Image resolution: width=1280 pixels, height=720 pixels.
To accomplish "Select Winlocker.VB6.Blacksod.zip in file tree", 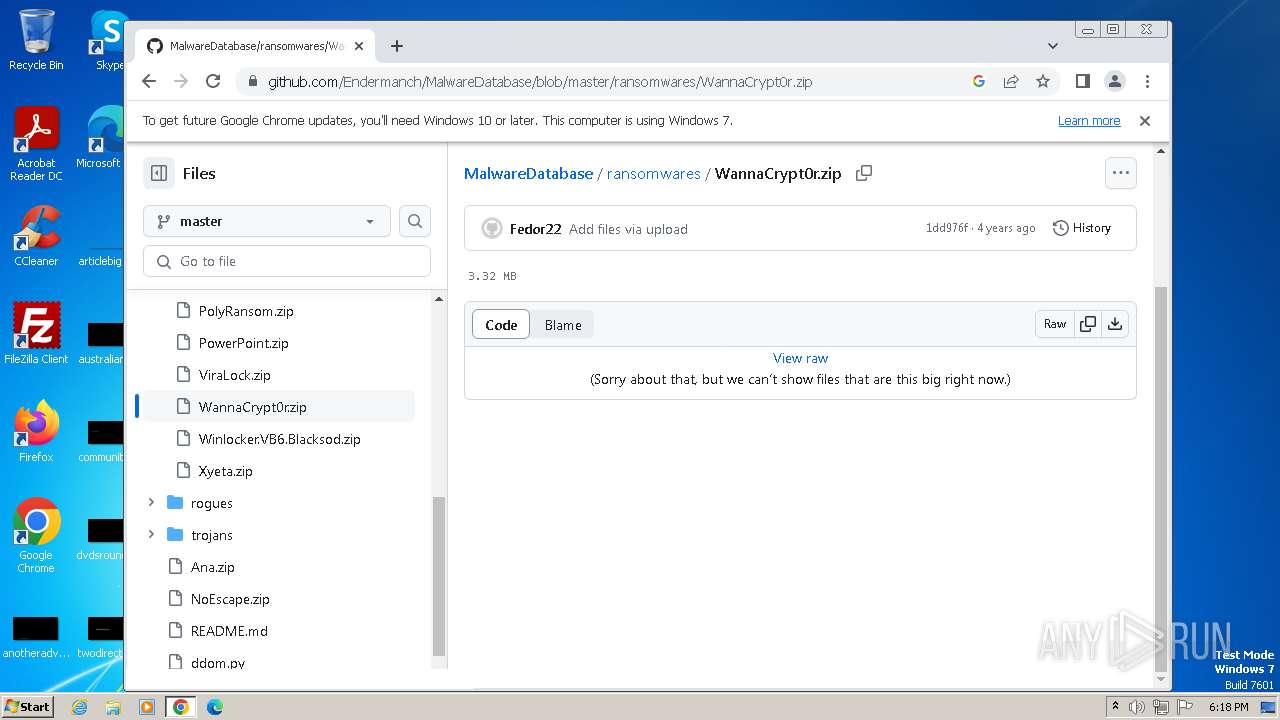I will click(x=279, y=439).
